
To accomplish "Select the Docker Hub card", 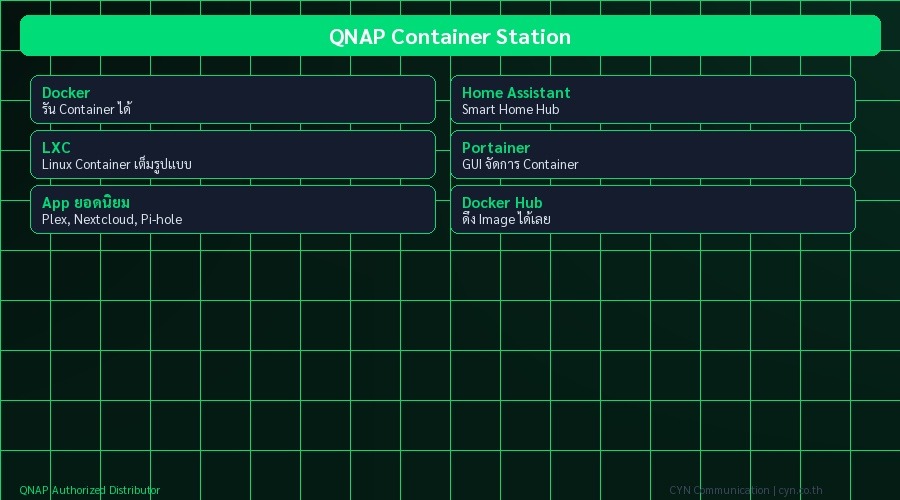I will (653, 210).
